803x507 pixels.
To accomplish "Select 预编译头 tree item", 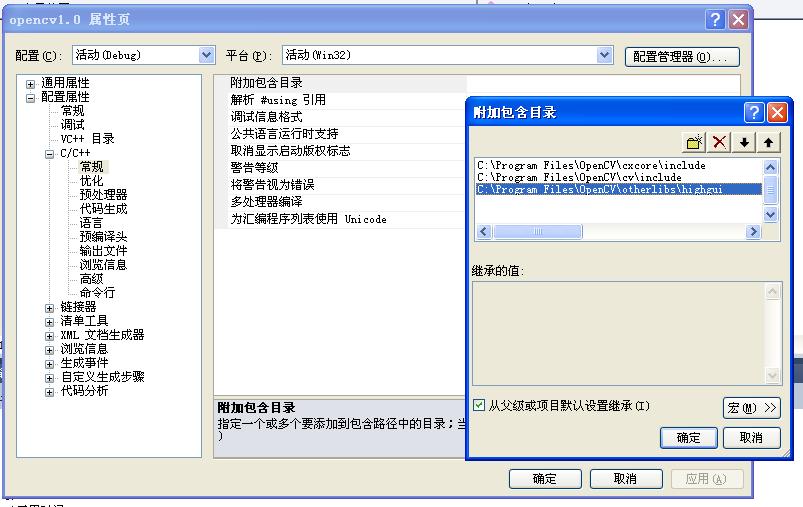I will 103,237.
